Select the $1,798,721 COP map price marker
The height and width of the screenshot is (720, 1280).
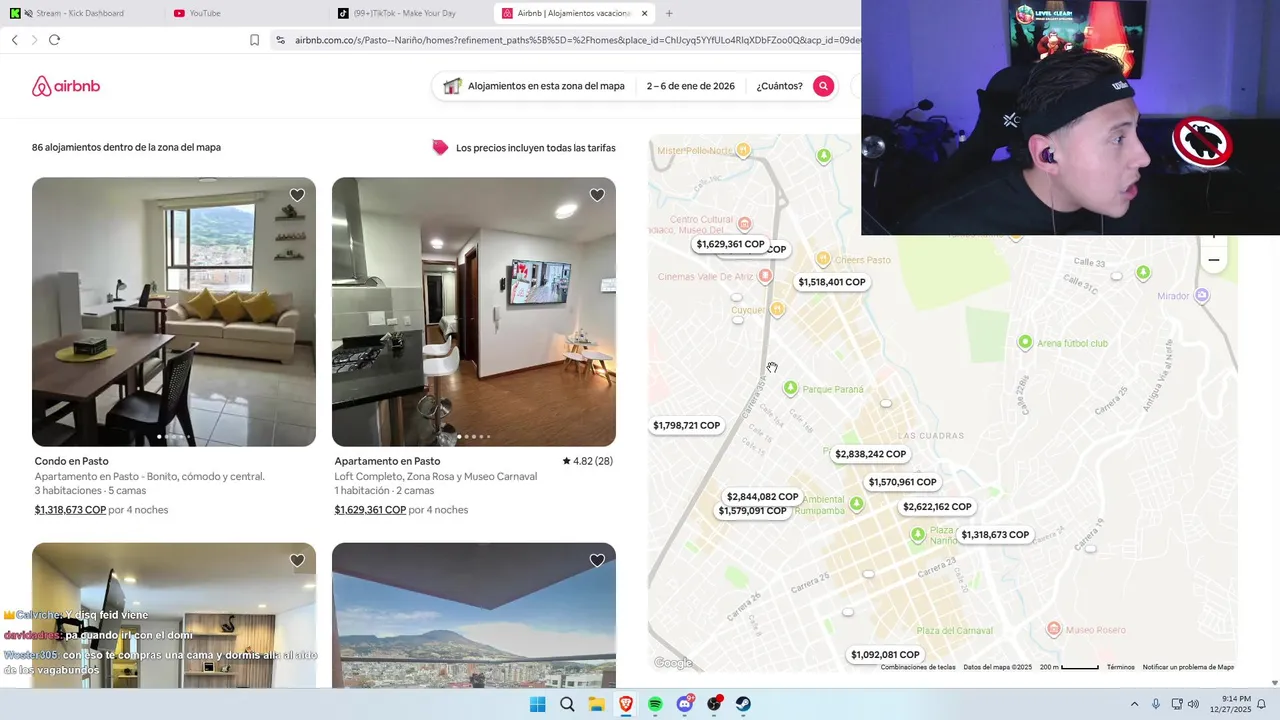pos(686,425)
